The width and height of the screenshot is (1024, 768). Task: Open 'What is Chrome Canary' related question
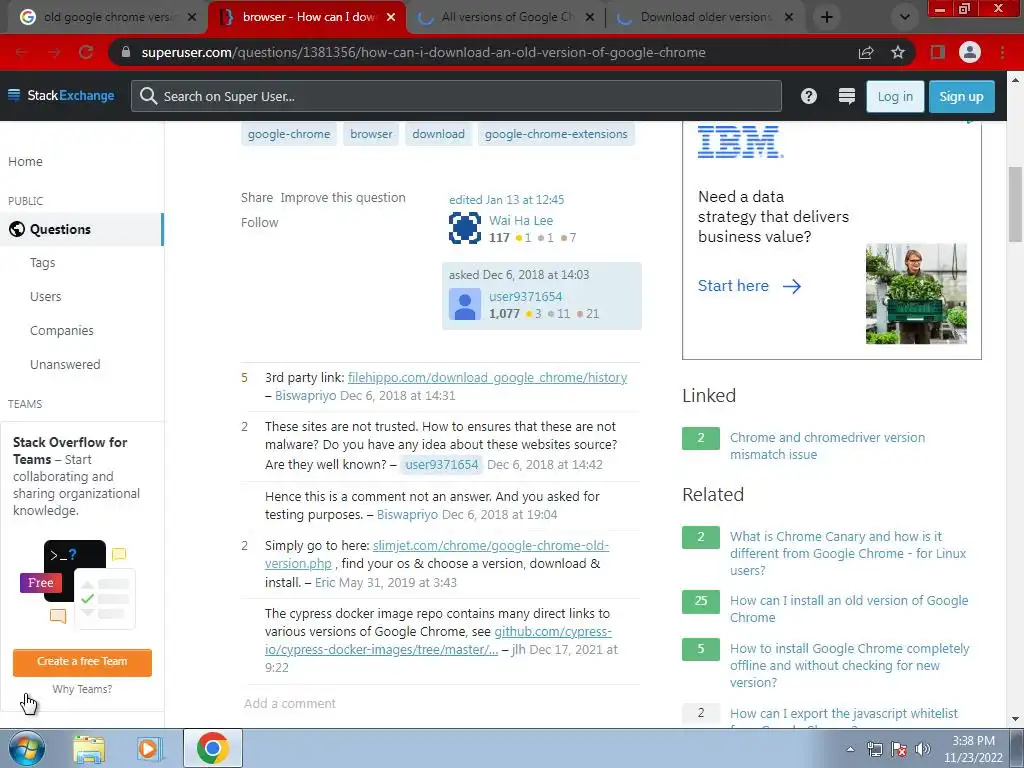(x=848, y=553)
